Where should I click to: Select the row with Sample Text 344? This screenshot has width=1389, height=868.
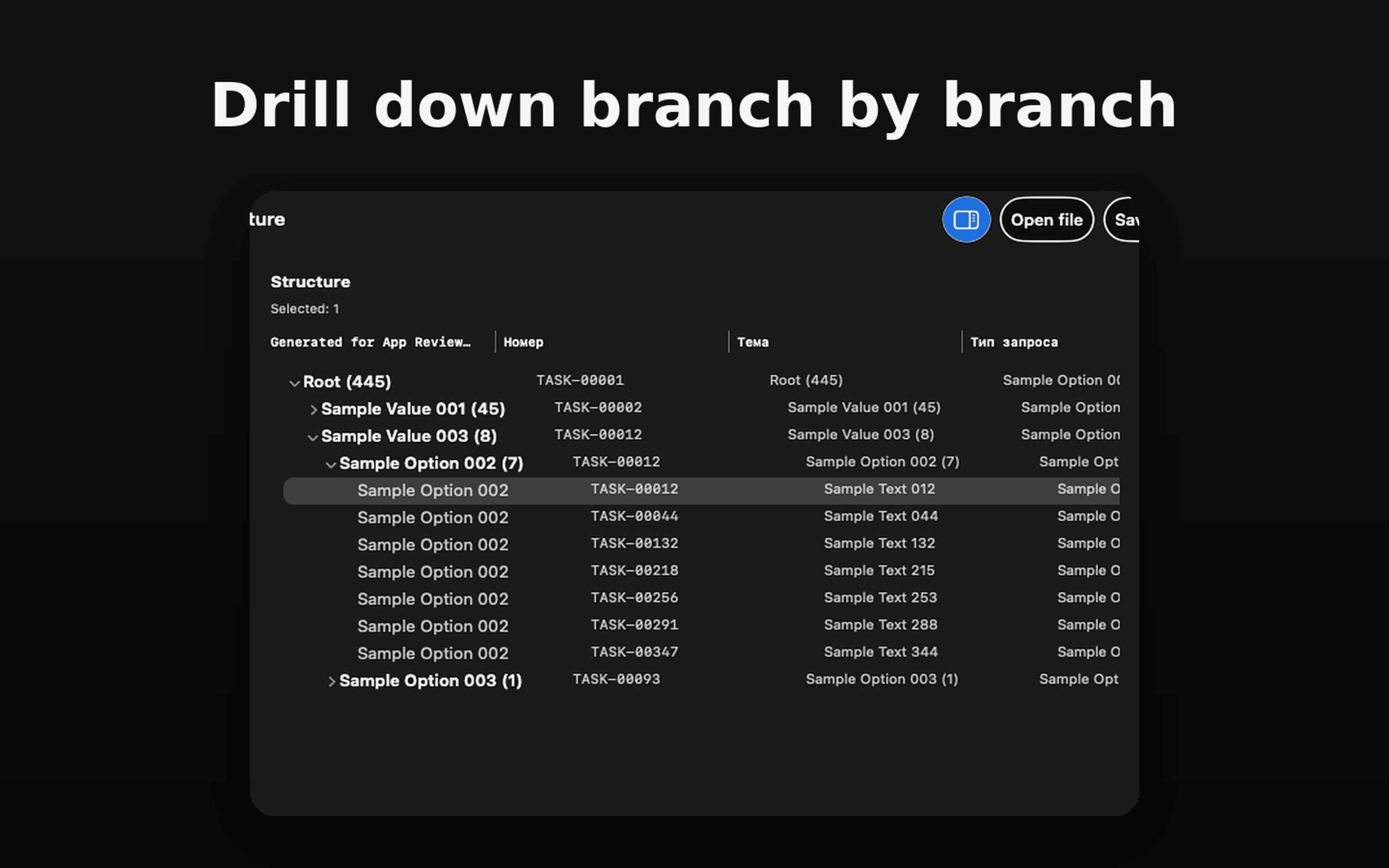pyautogui.click(x=880, y=652)
